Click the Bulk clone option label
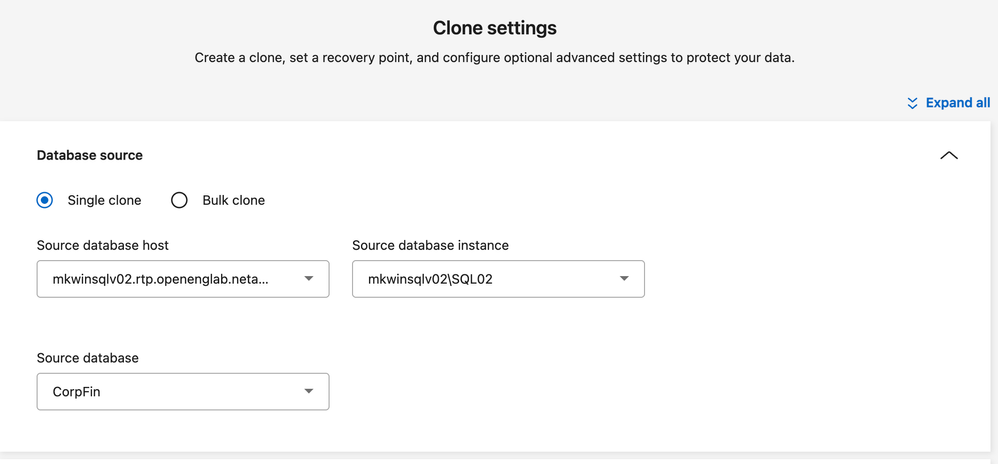Screen dimensions: 998x464 (233, 200)
